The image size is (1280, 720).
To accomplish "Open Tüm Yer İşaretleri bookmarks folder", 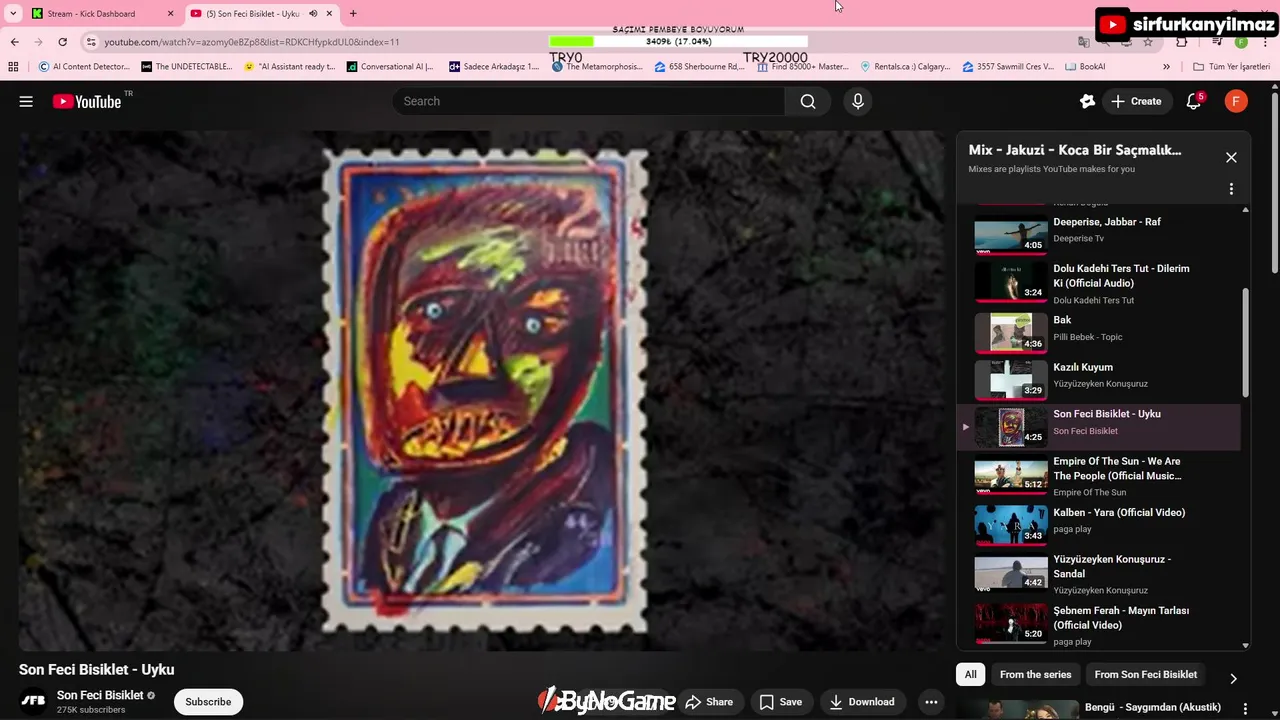I will click(1231, 67).
